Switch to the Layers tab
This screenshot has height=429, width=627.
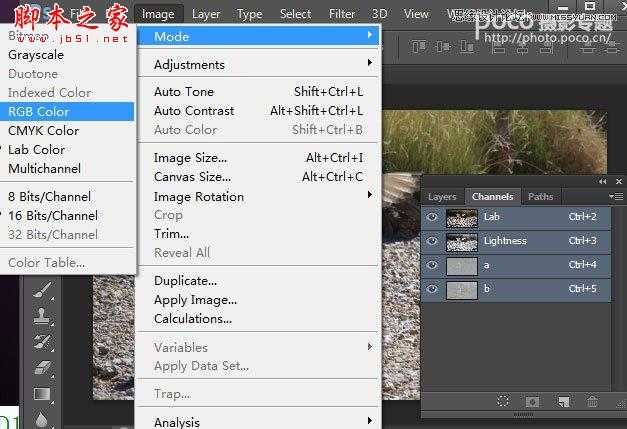(442, 197)
